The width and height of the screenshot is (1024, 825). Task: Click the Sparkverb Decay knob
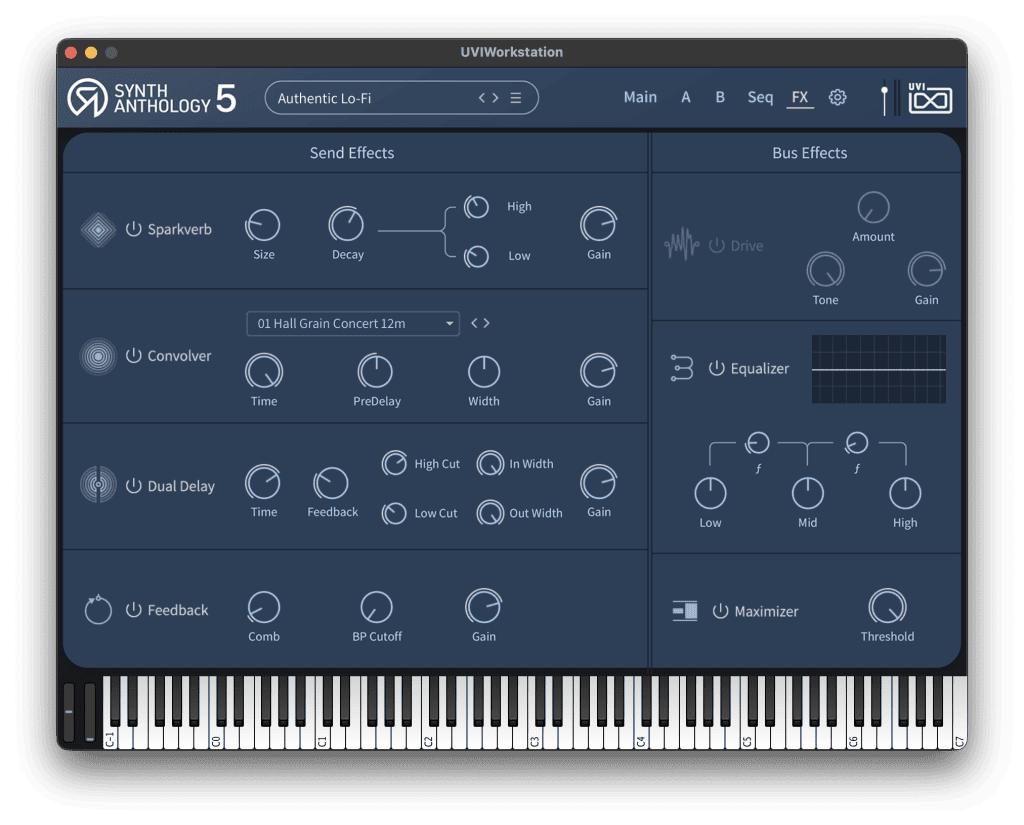pos(347,225)
